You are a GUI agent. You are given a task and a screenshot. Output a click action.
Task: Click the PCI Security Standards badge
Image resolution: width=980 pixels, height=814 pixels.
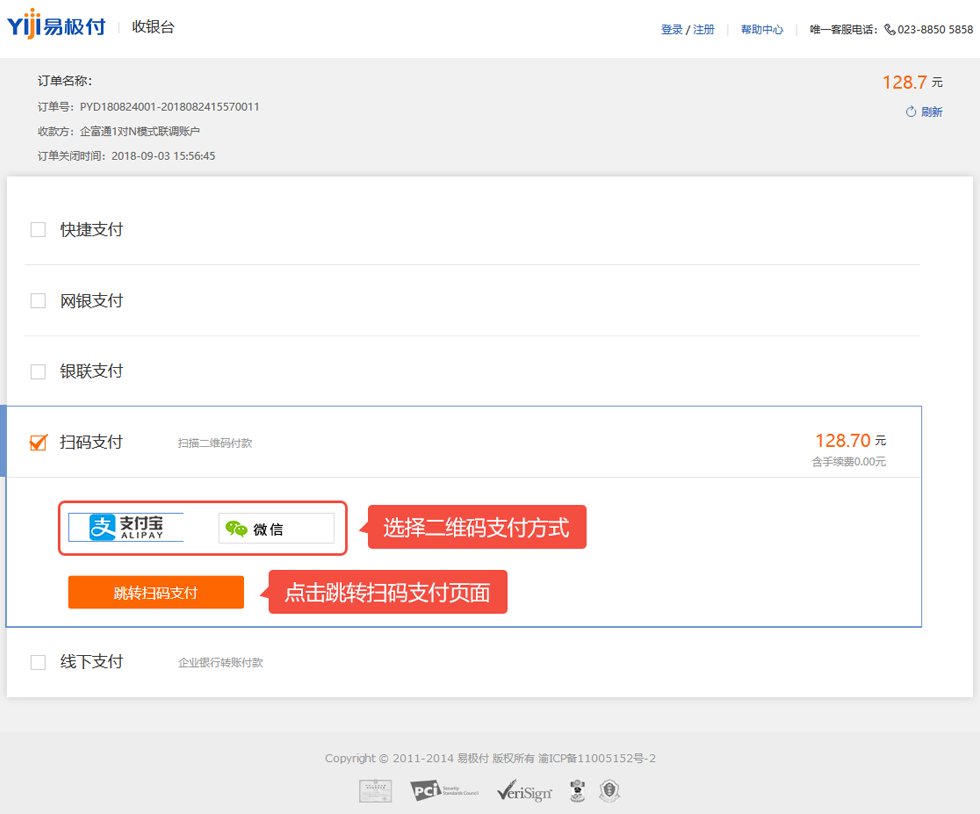444,791
